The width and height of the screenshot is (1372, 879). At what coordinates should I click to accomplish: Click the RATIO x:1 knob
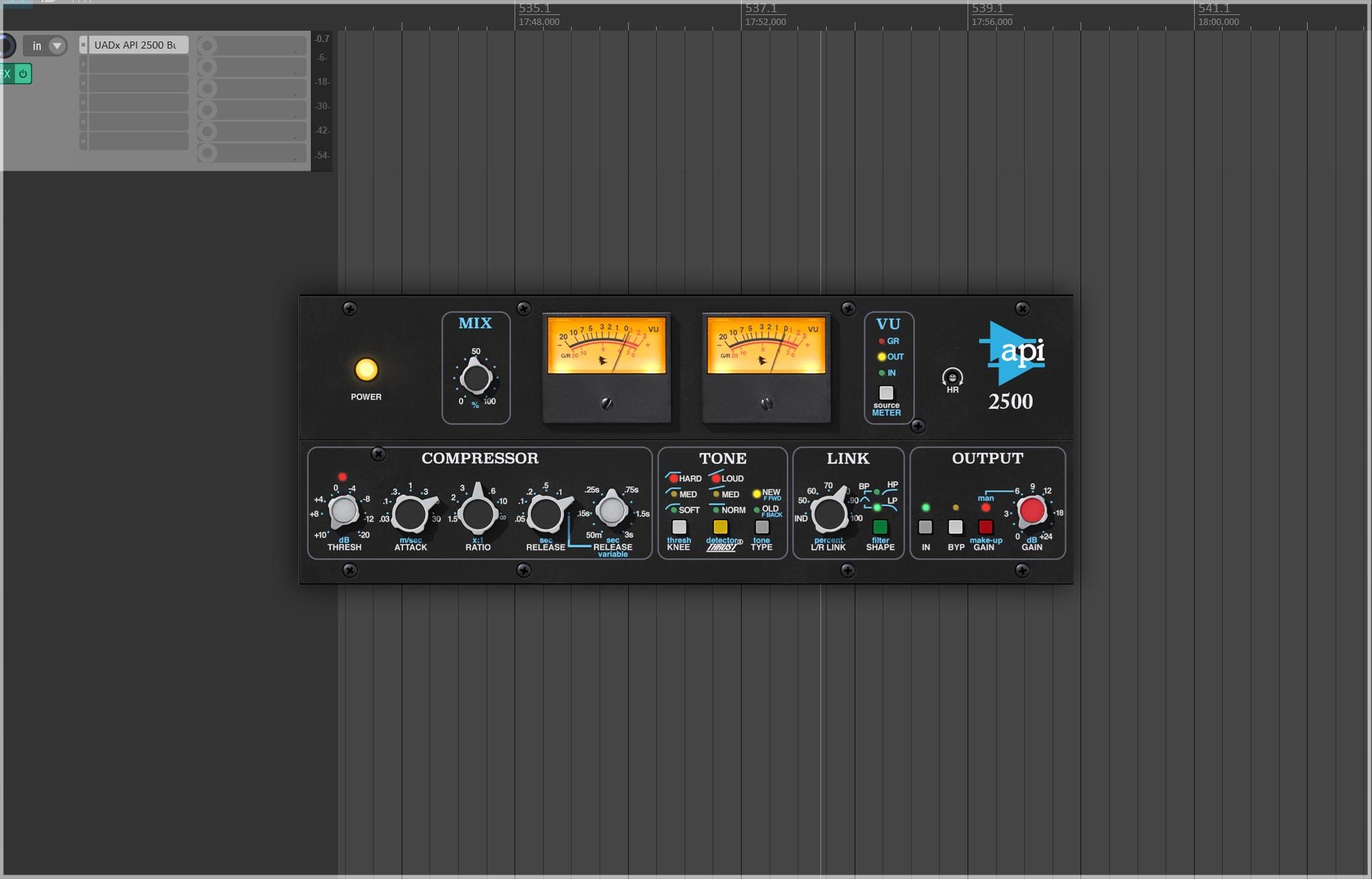coord(478,513)
